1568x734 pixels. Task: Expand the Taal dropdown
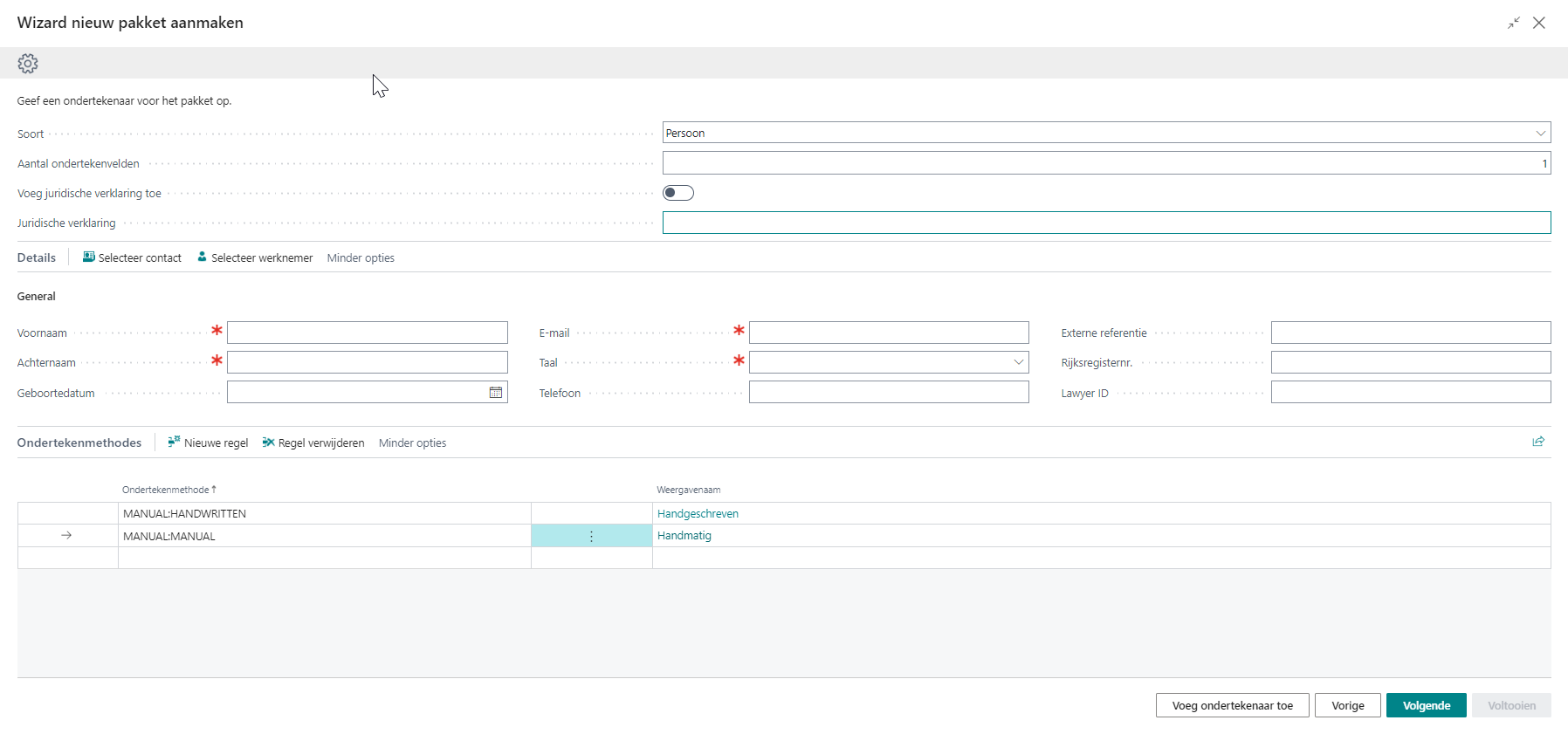[x=1018, y=362]
